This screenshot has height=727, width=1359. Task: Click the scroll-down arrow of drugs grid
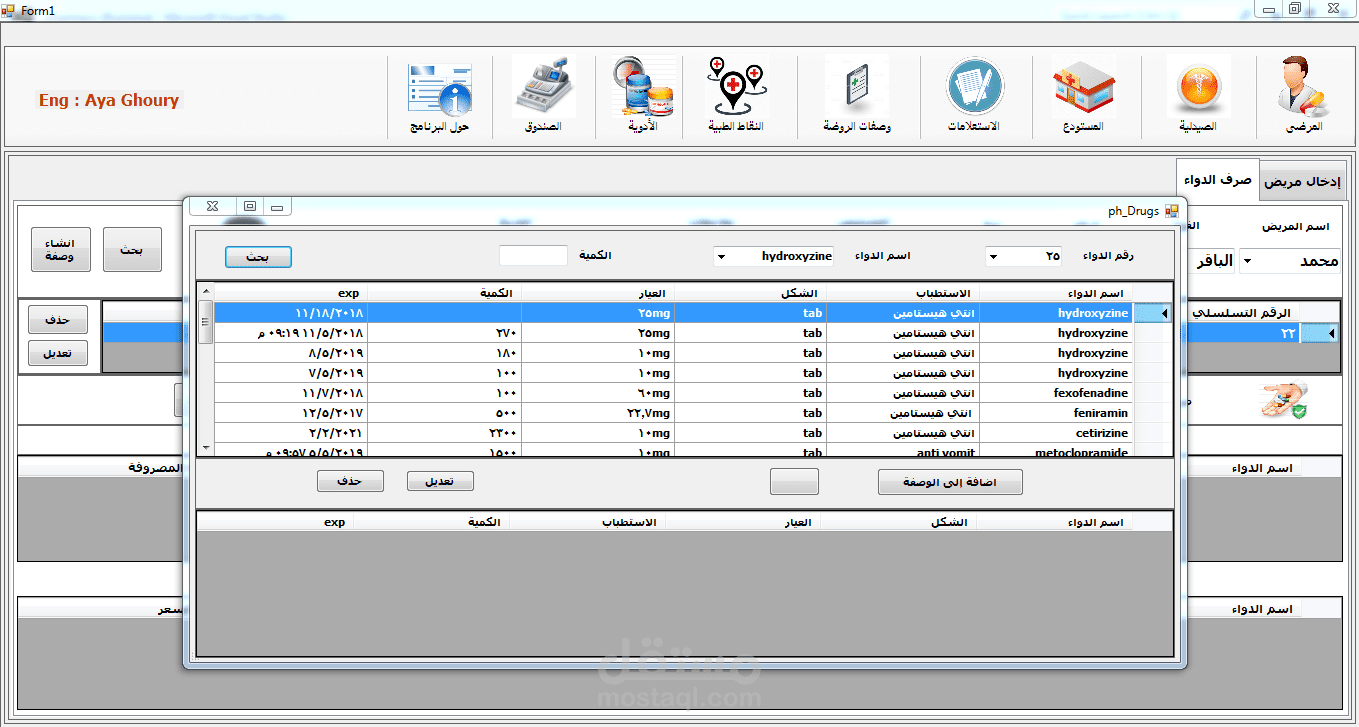coord(206,447)
